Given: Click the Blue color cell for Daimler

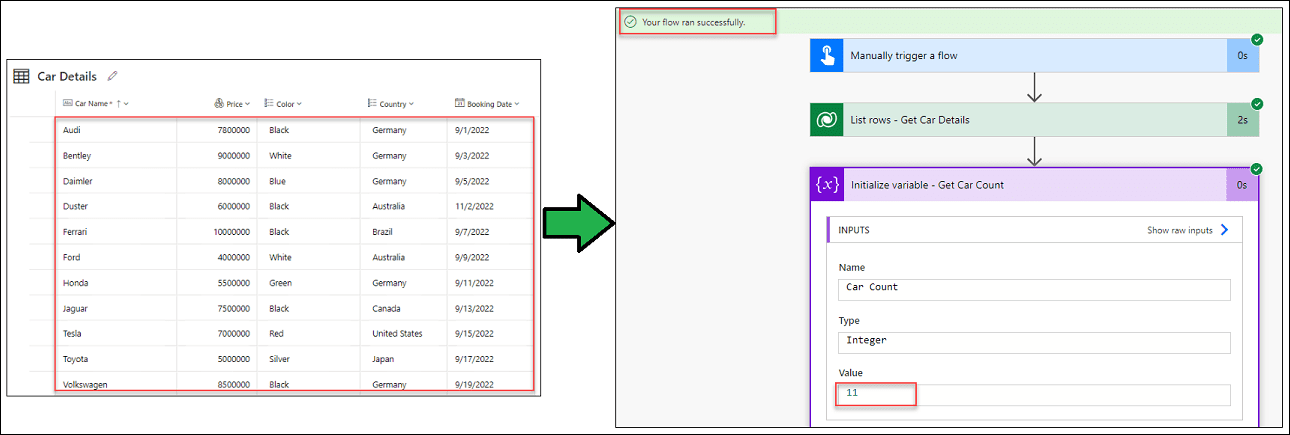Looking at the screenshot, I should [x=278, y=181].
